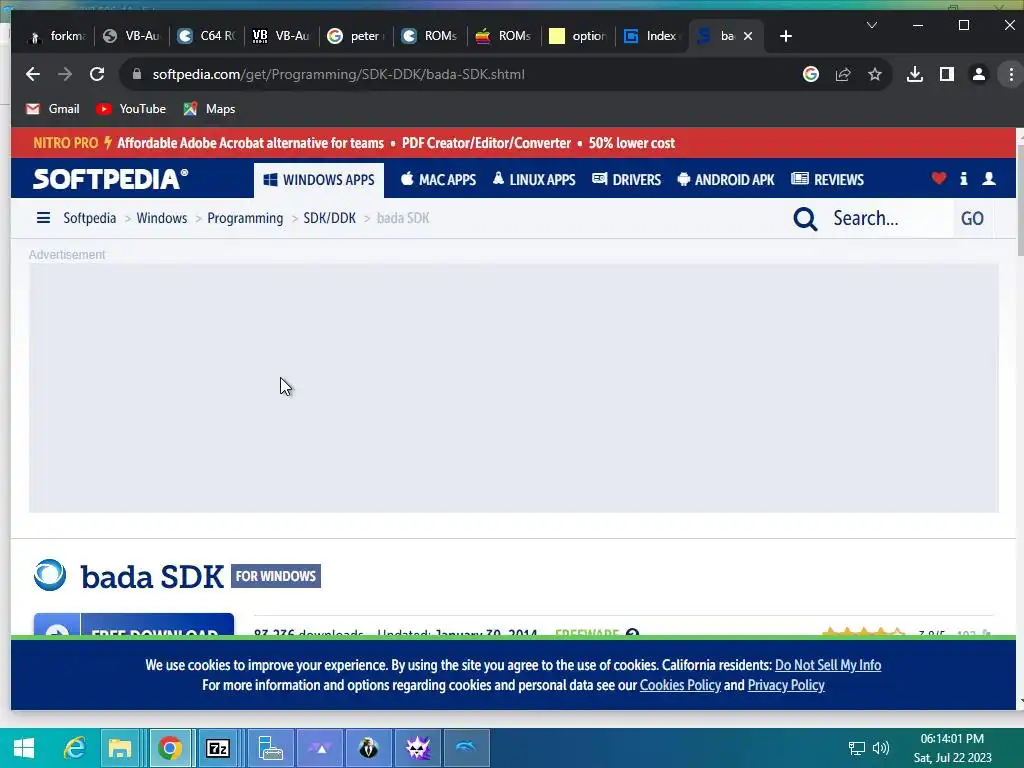The height and width of the screenshot is (768, 1024).
Task: Click the GO search button
Action: pyautogui.click(x=972, y=218)
